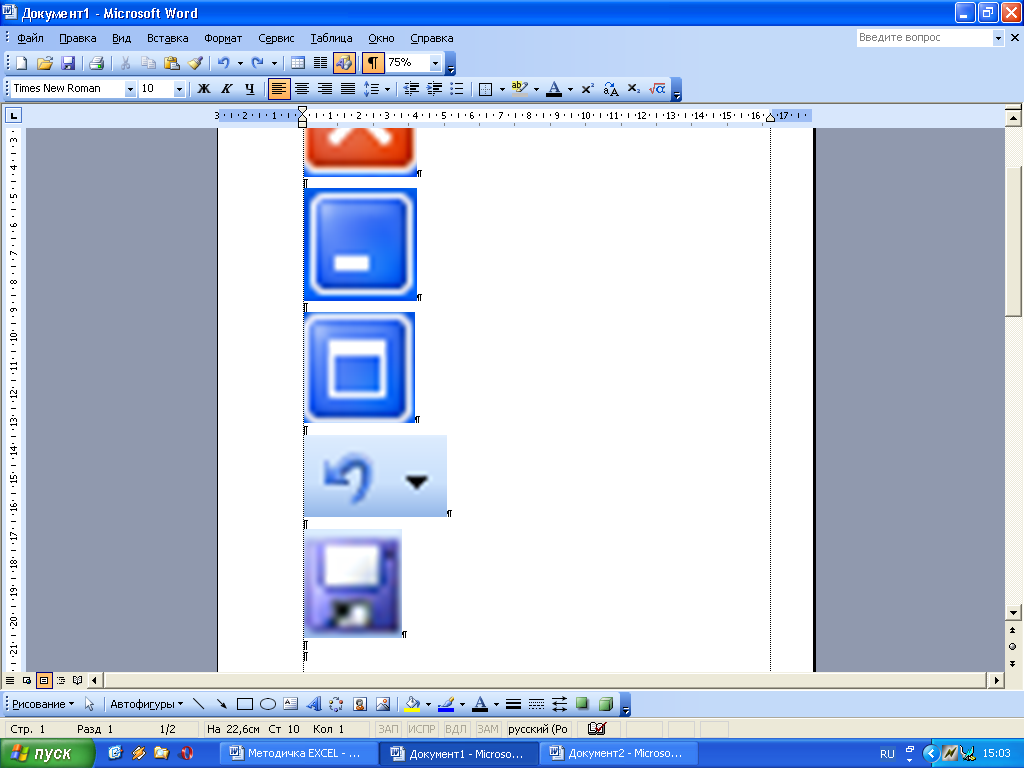This screenshot has width=1024, height=768.
Task: Open the Columns layout button
Action: (x=321, y=63)
